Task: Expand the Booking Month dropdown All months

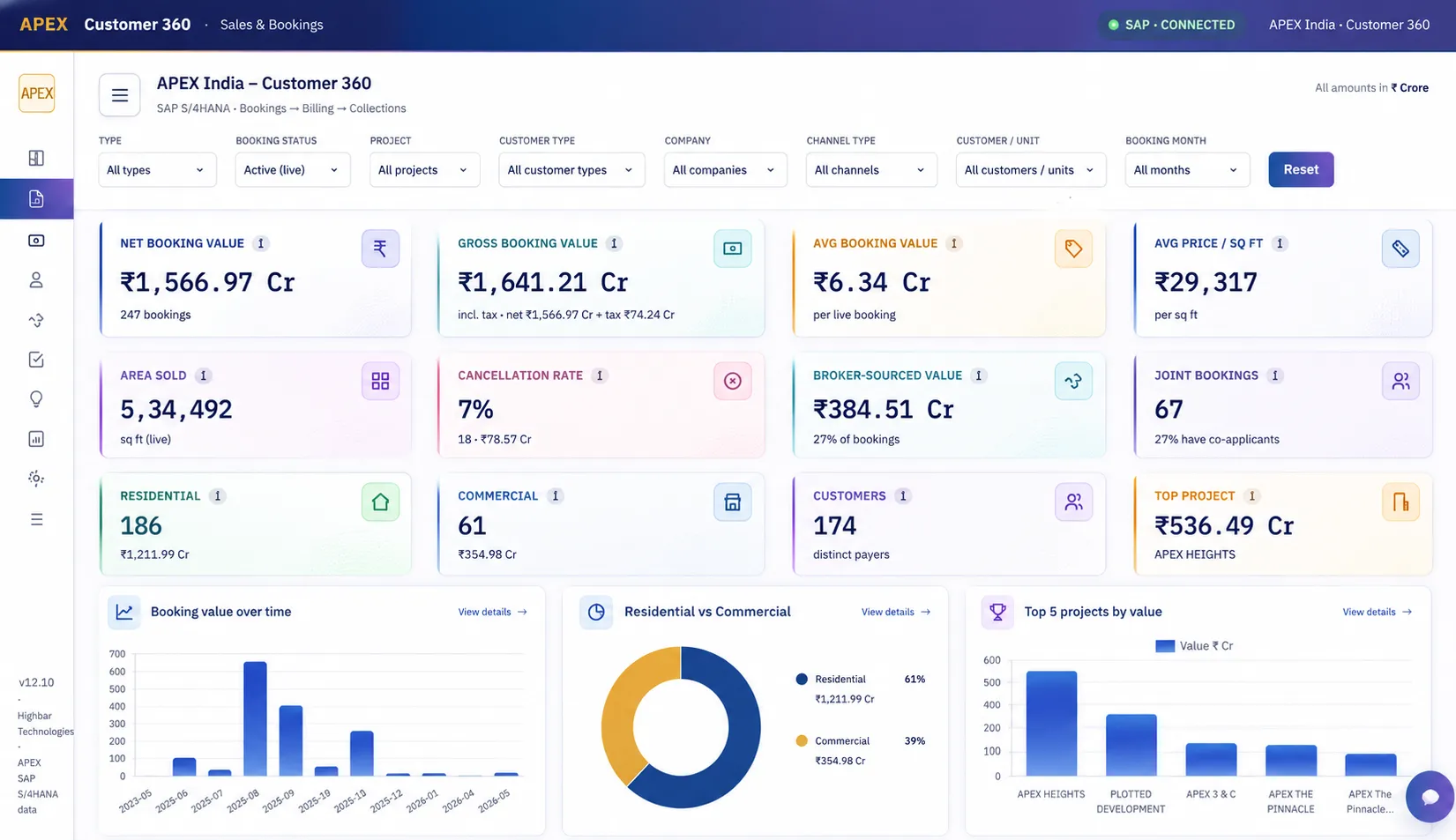Action: pos(1187,170)
